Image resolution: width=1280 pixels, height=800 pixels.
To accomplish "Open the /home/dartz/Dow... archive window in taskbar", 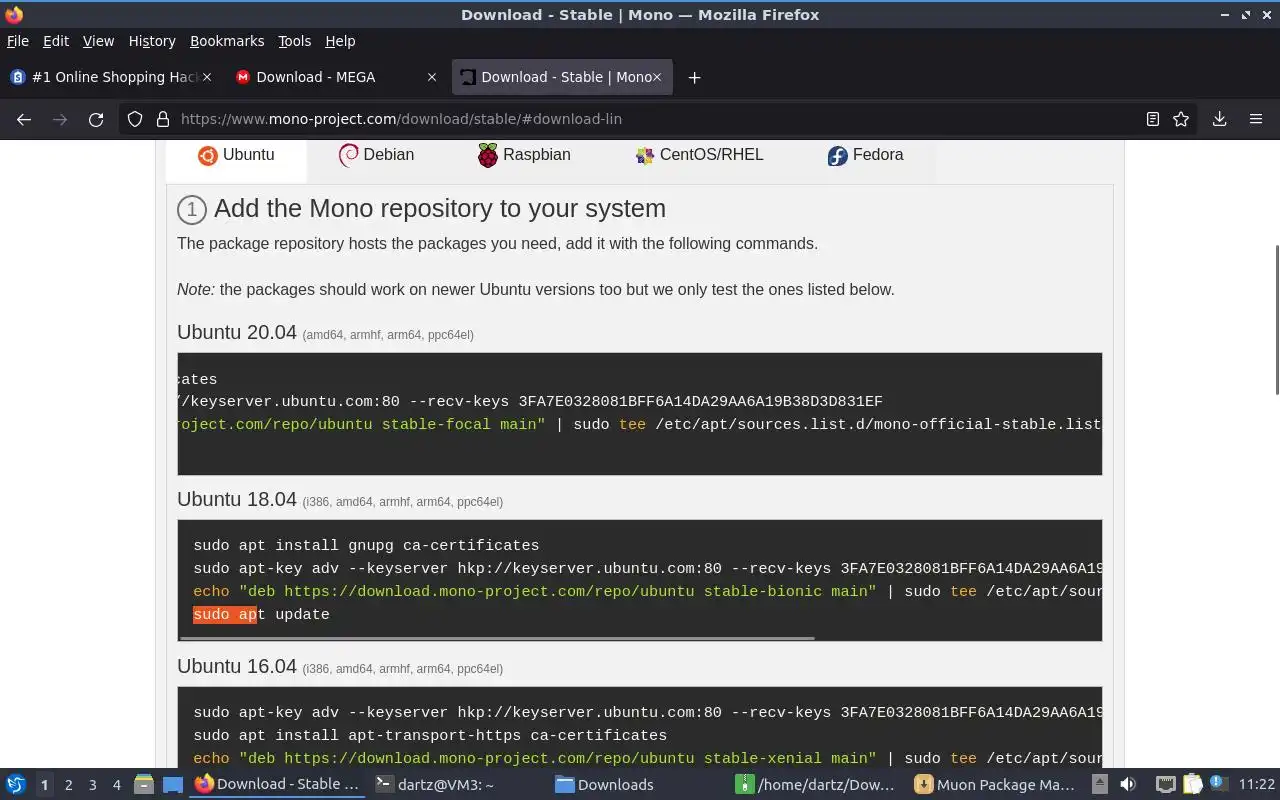I will [x=817, y=785].
